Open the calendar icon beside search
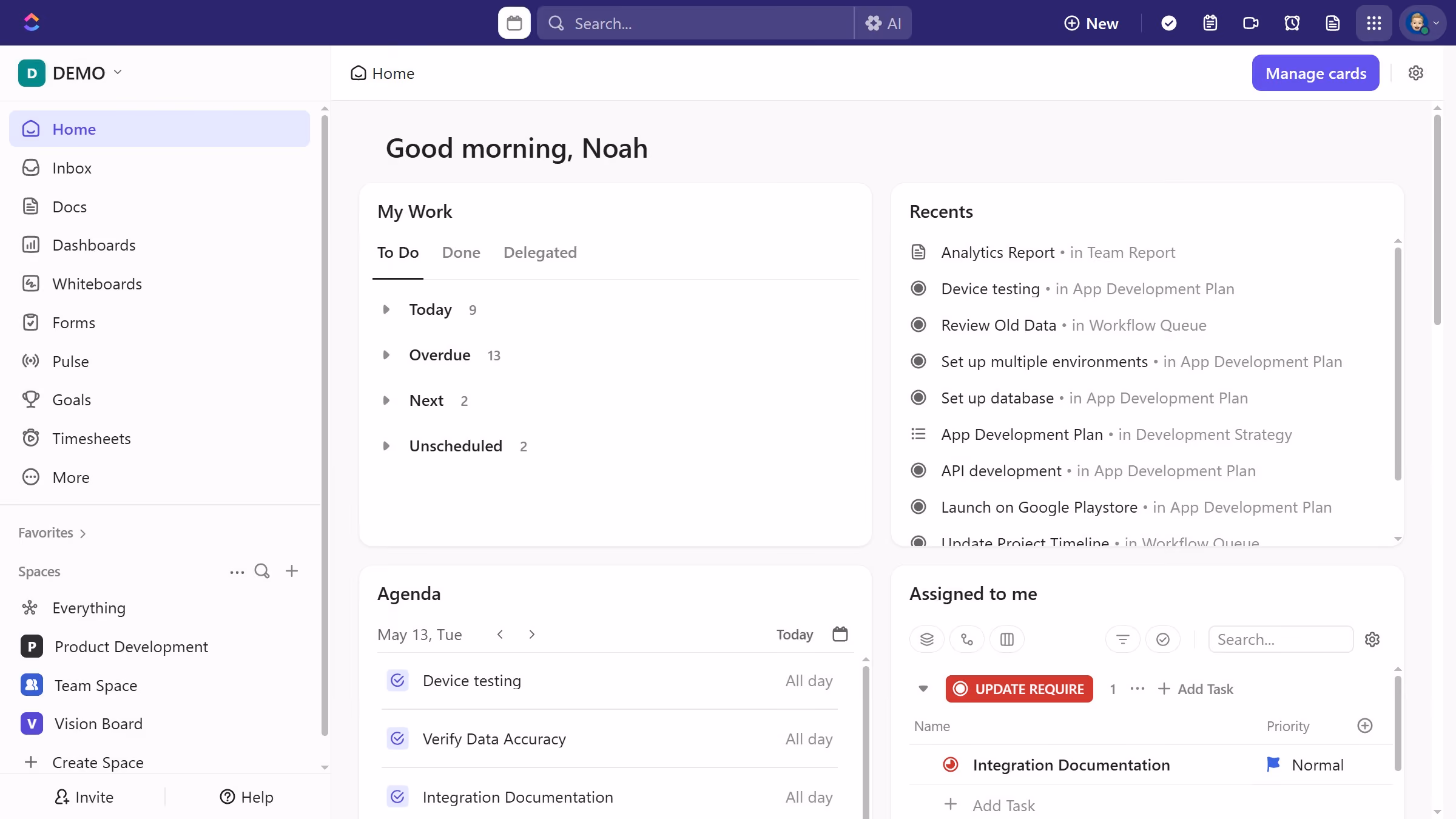The height and width of the screenshot is (819, 1456). point(514,23)
